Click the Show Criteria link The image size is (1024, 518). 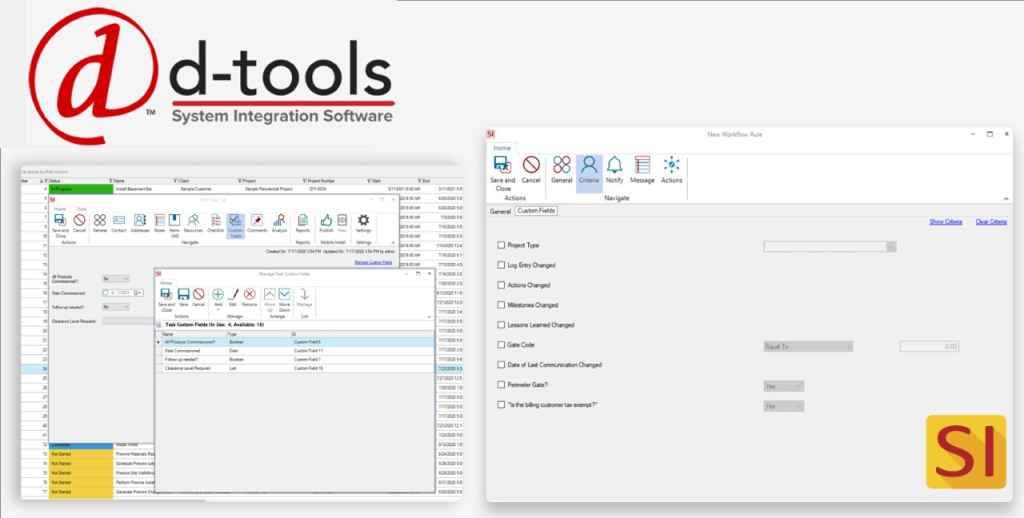946,222
